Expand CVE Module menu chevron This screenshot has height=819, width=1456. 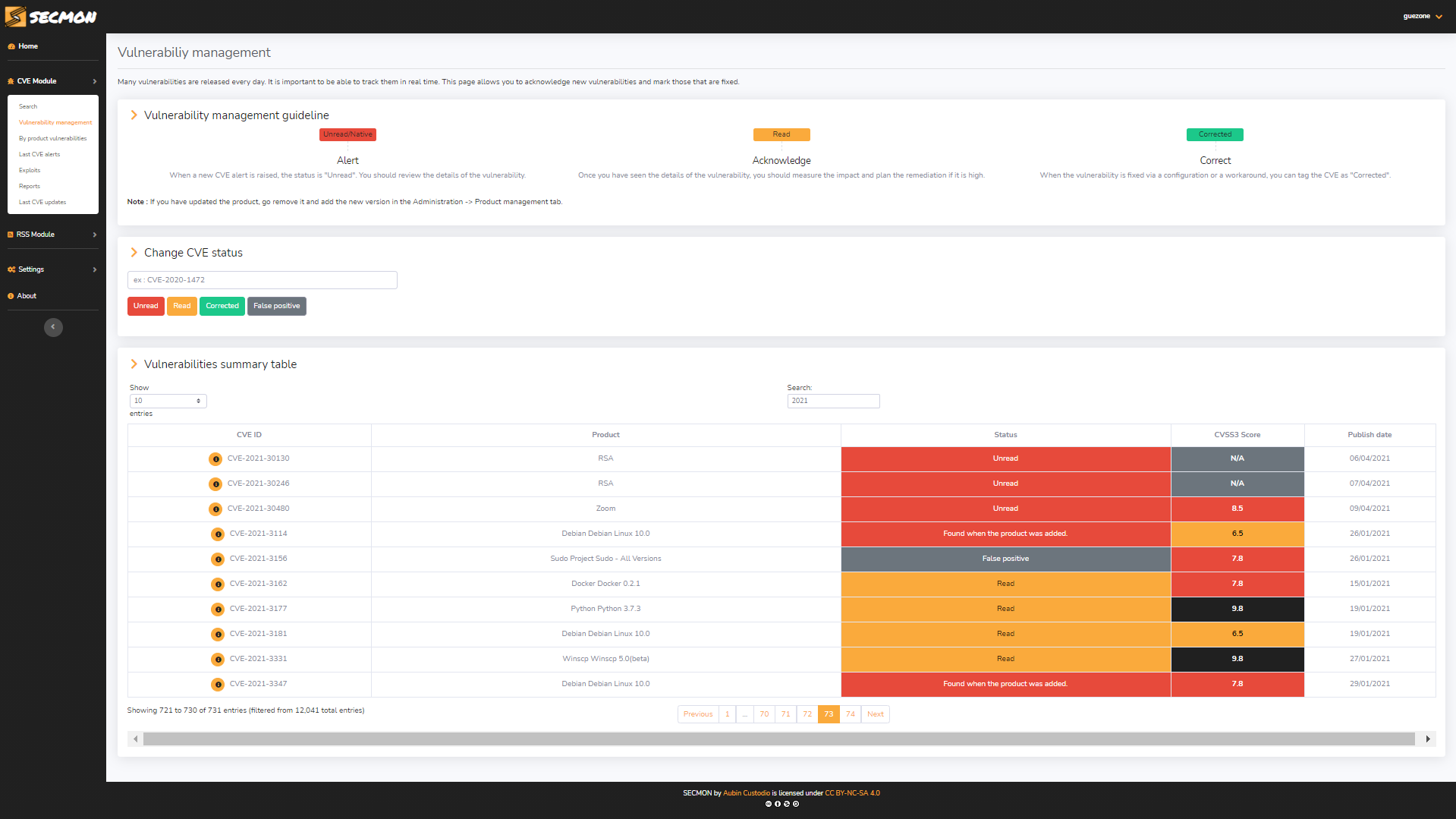click(95, 81)
